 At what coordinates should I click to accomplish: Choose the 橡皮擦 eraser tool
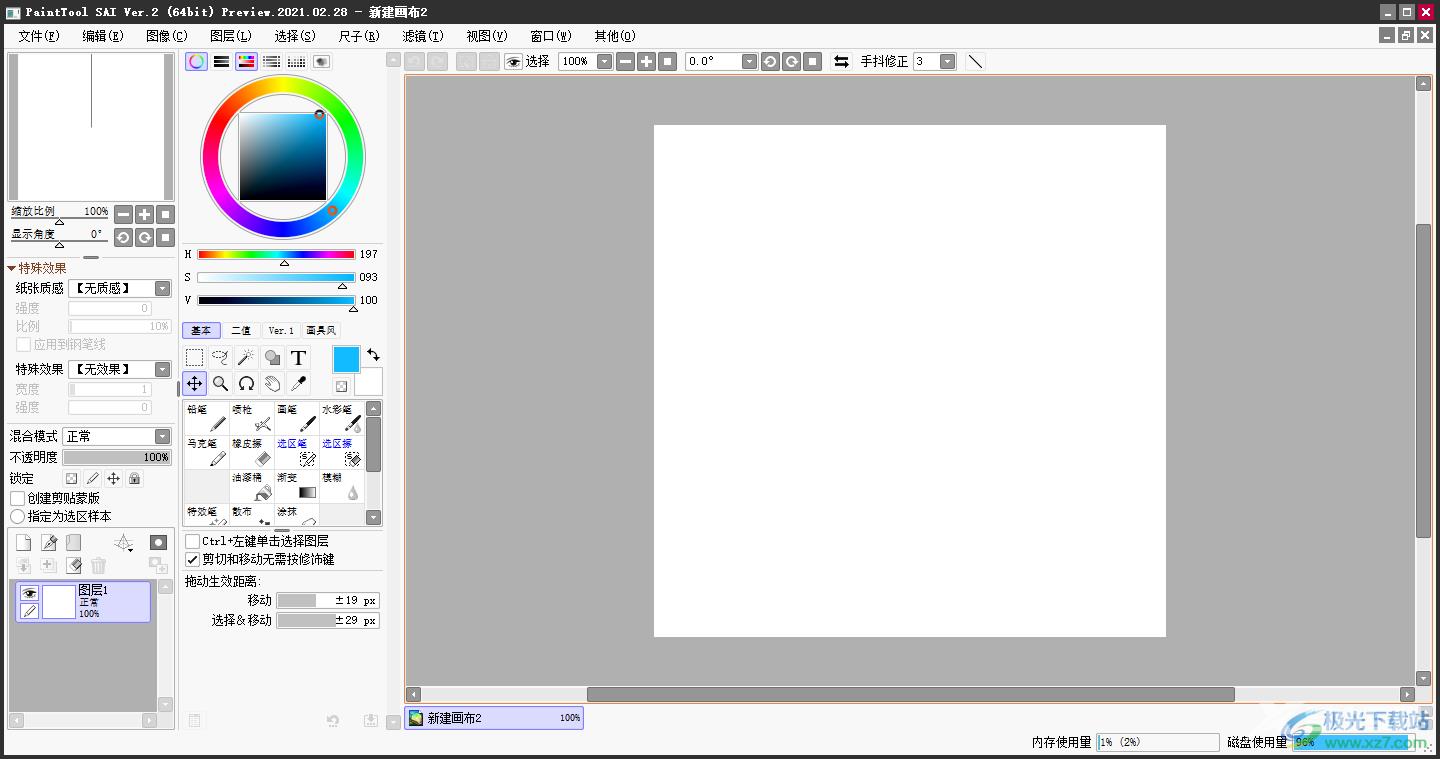pyautogui.click(x=252, y=453)
